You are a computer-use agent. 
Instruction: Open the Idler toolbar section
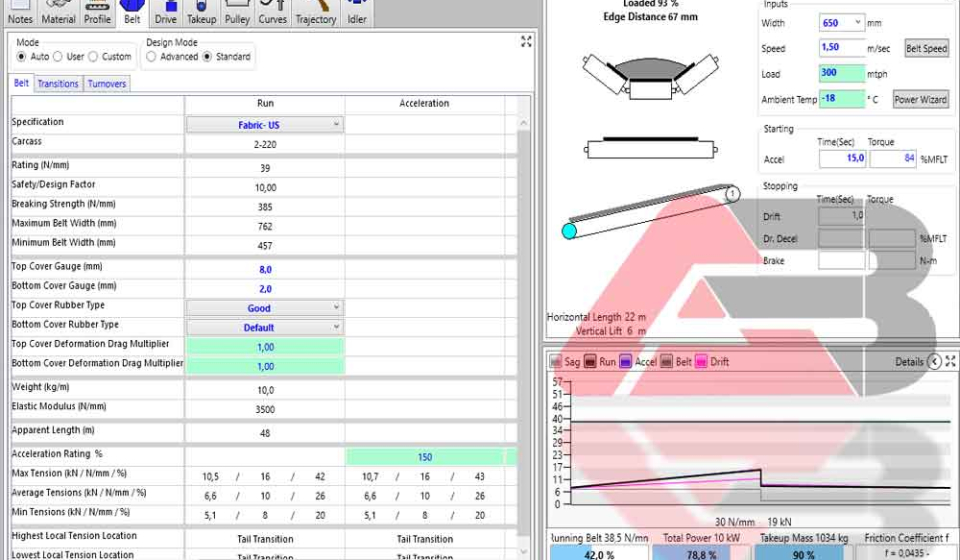(x=357, y=13)
